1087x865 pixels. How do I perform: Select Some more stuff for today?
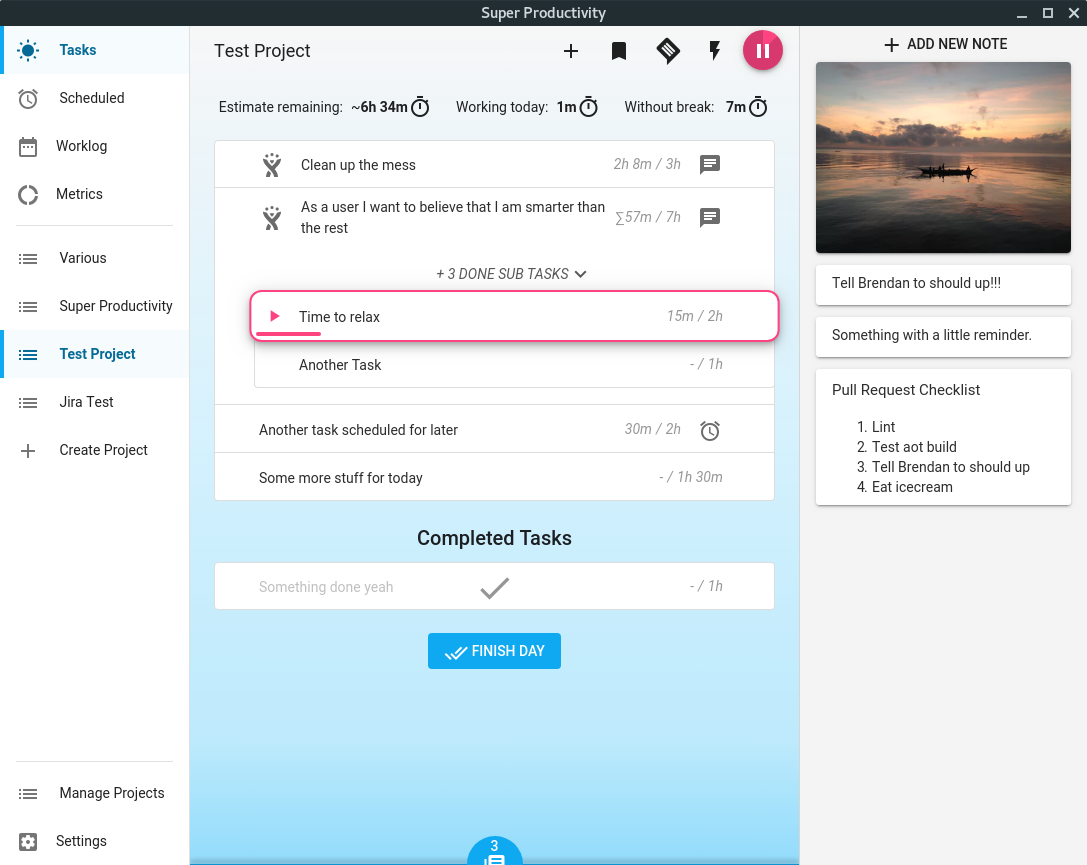tap(494, 478)
